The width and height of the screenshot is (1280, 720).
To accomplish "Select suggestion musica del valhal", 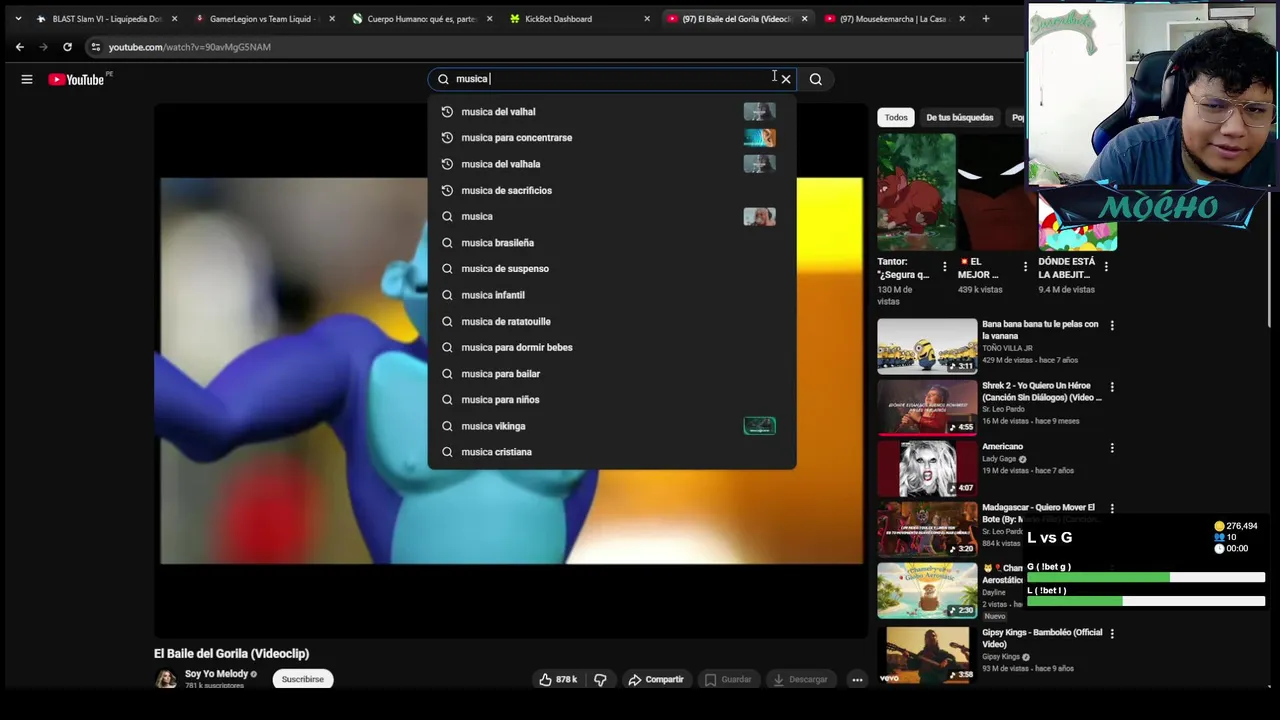I will pos(612,112).
